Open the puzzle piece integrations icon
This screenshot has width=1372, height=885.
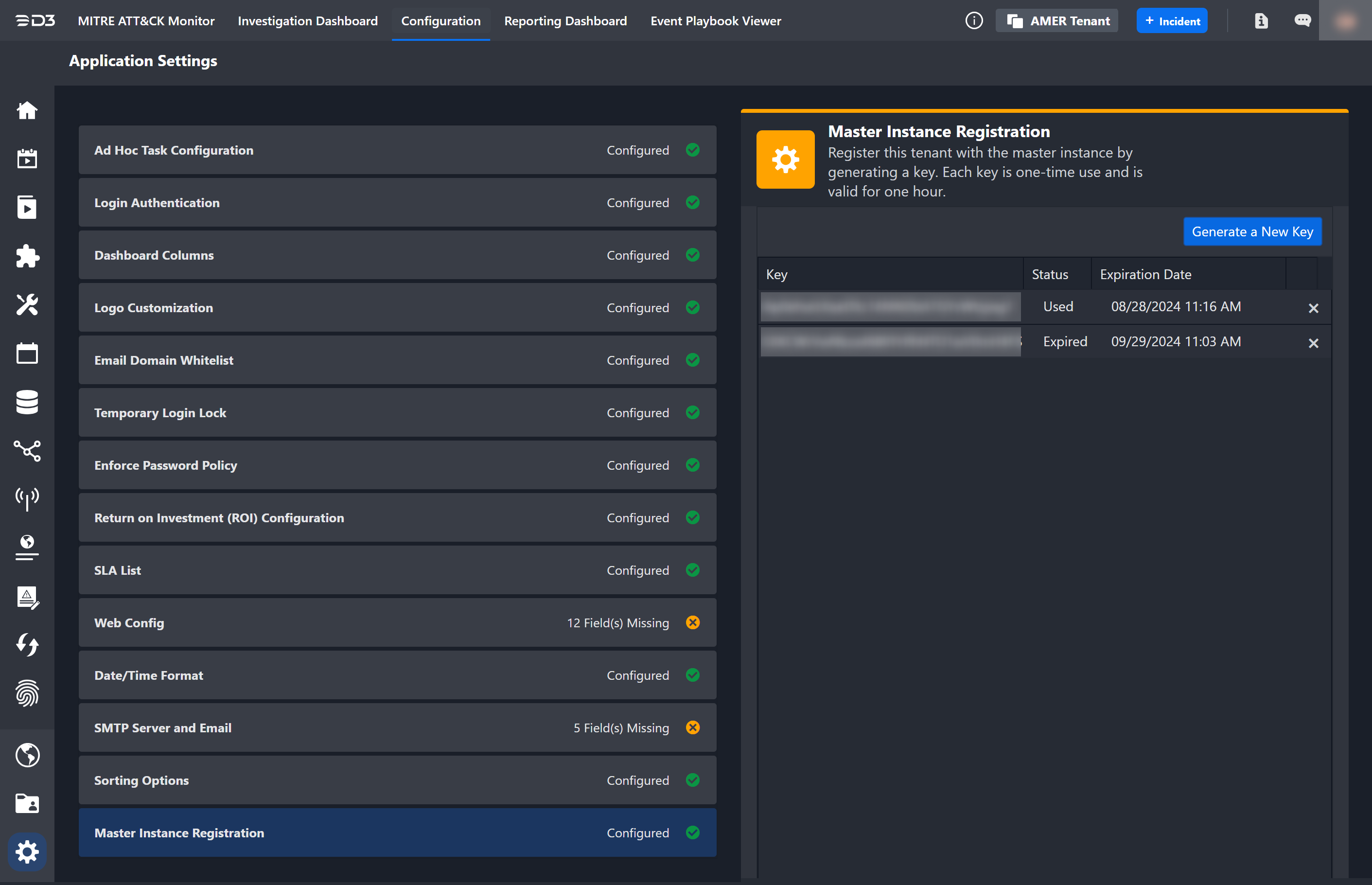[27, 256]
